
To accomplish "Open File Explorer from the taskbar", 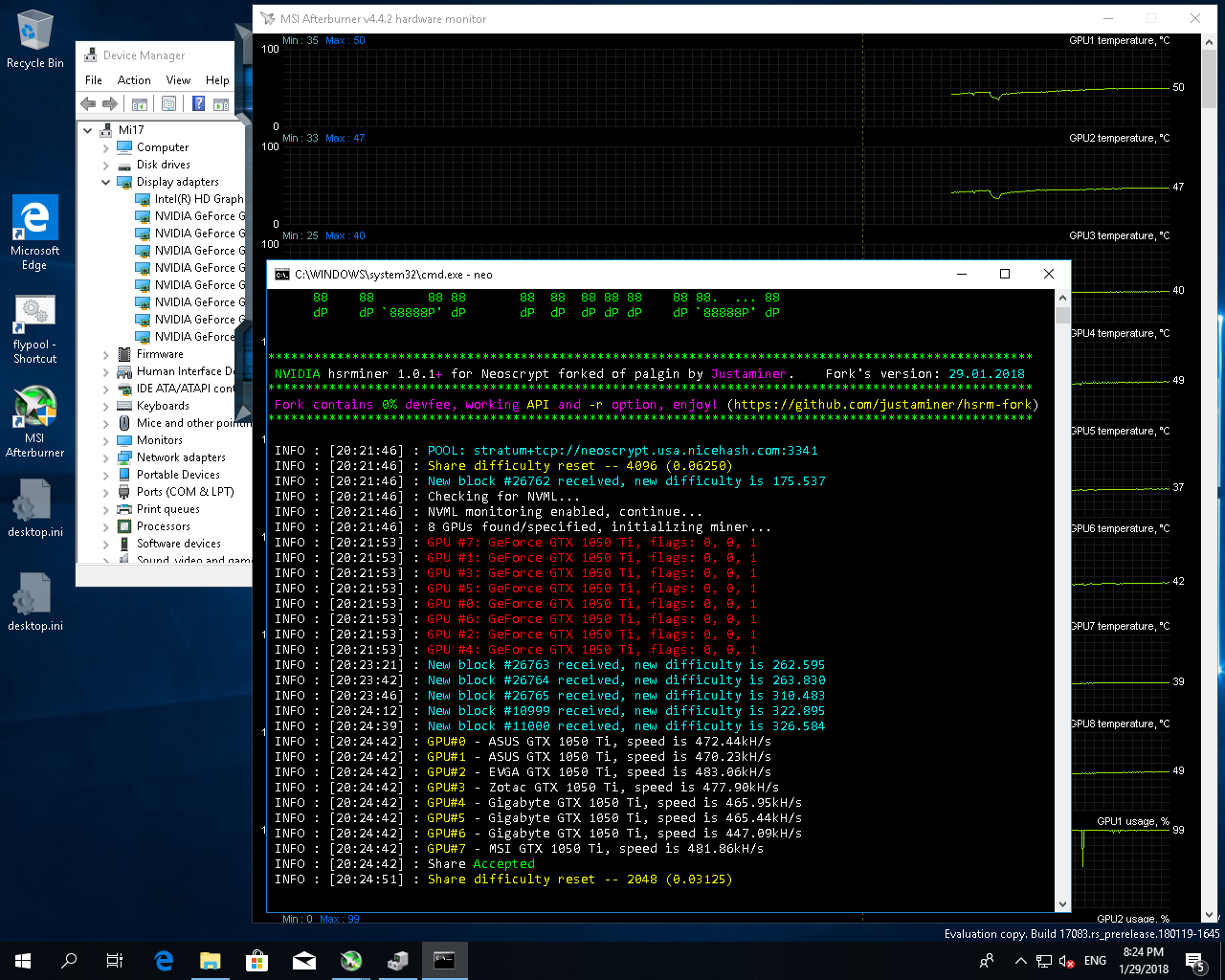I will coord(211,961).
